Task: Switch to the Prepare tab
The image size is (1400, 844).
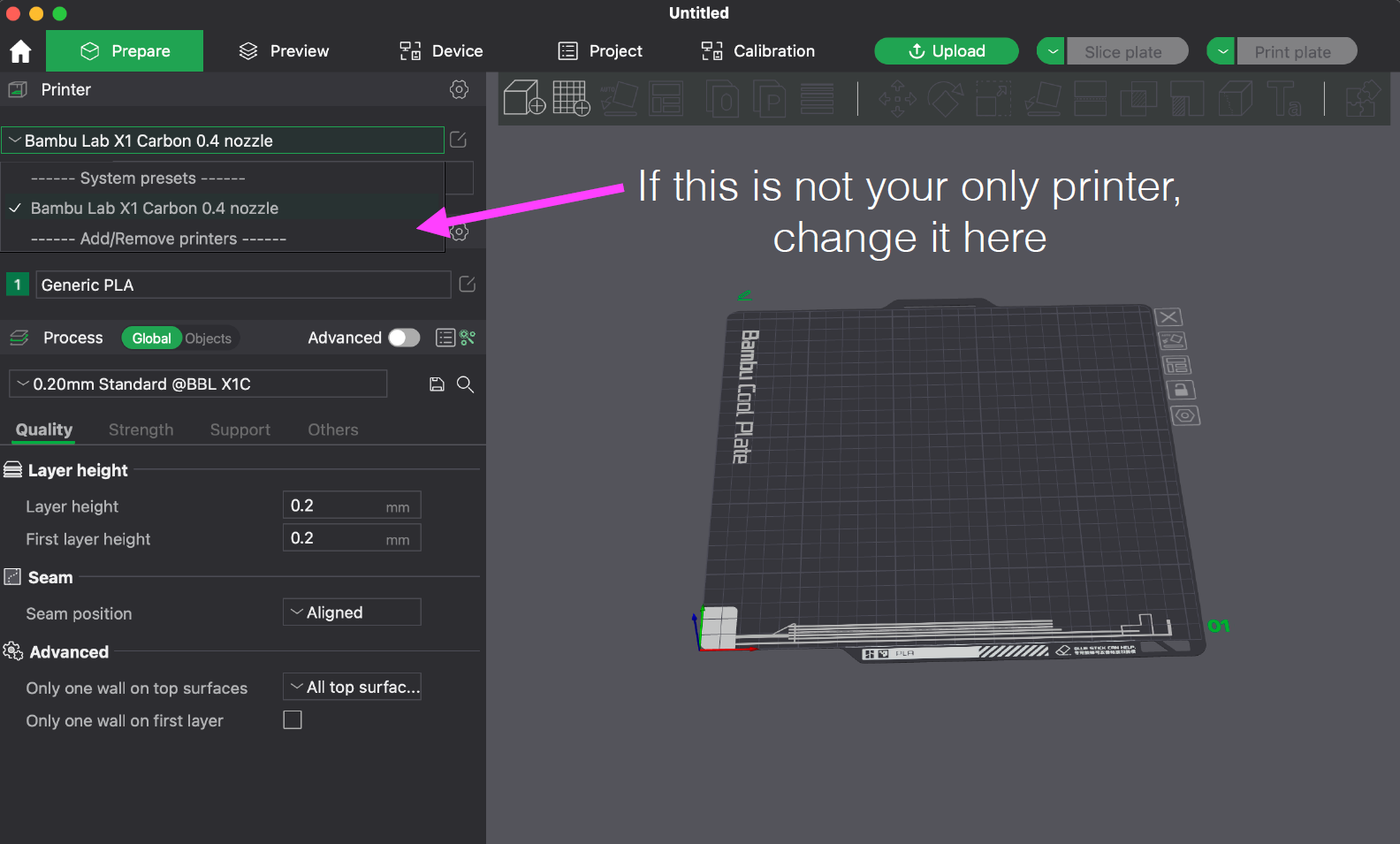Action: (x=125, y=51)
